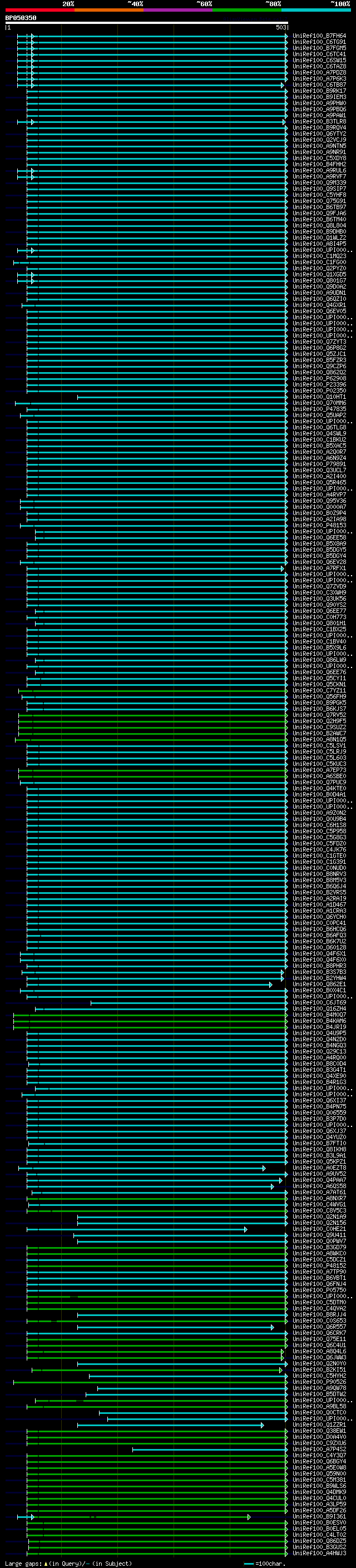Select hit UniRef100_Q59N00
This screenshot has width=356, height=1568.
pyautogui.click(x=319, y=1474)
